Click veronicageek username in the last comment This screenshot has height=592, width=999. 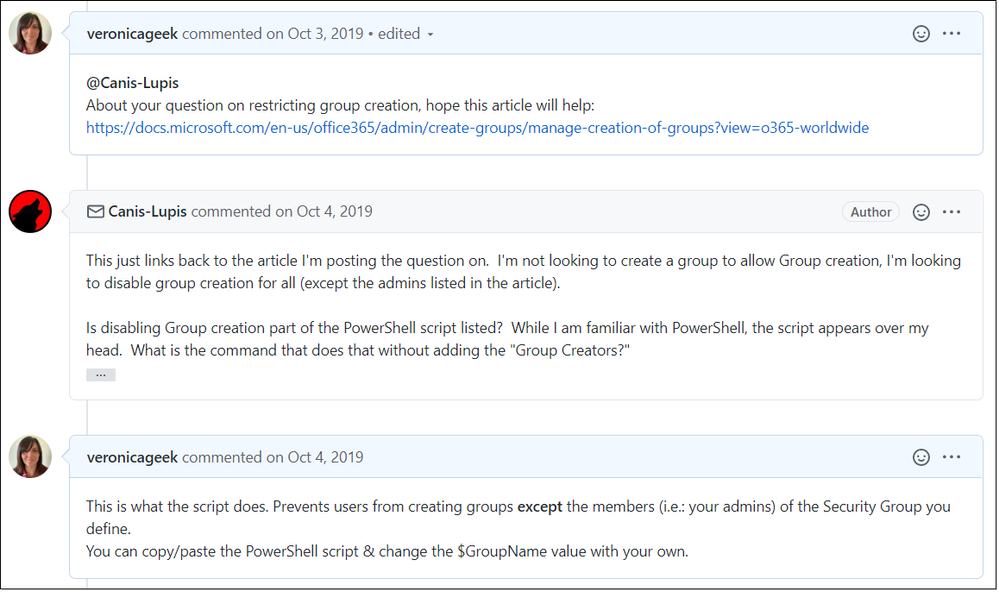tap(132, 457)
